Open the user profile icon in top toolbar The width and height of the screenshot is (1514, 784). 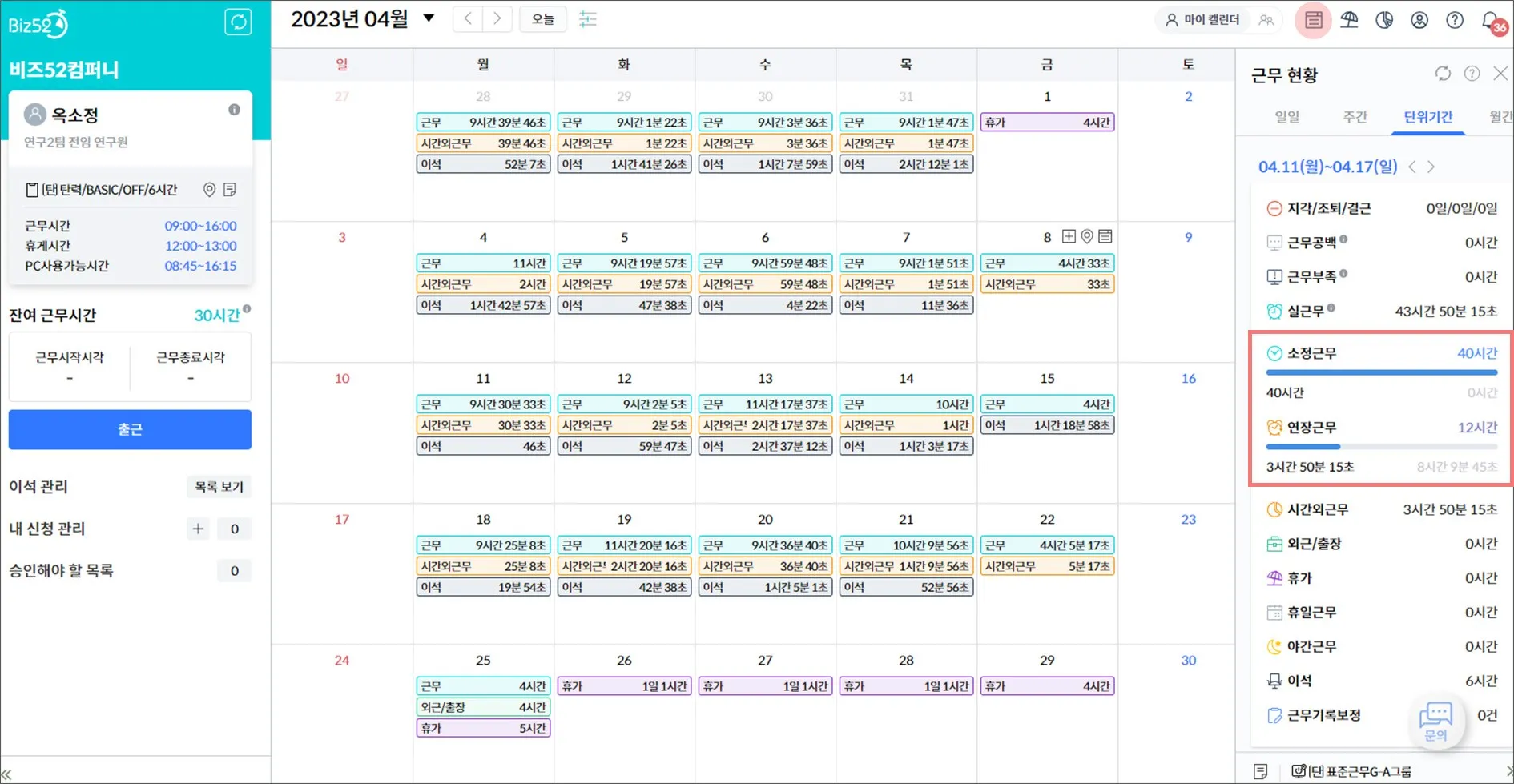1419,20
